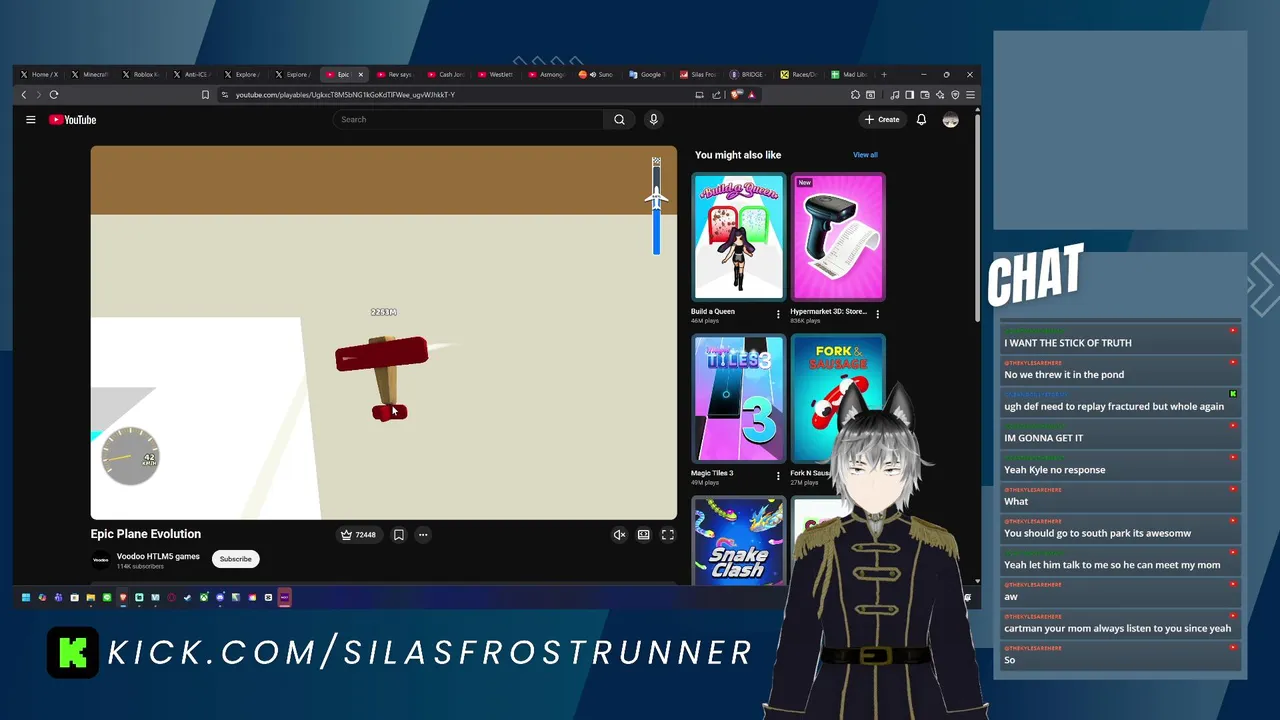Bookmark this page via the address bar icon
The image size is (1280, 720).
(205, 95)
